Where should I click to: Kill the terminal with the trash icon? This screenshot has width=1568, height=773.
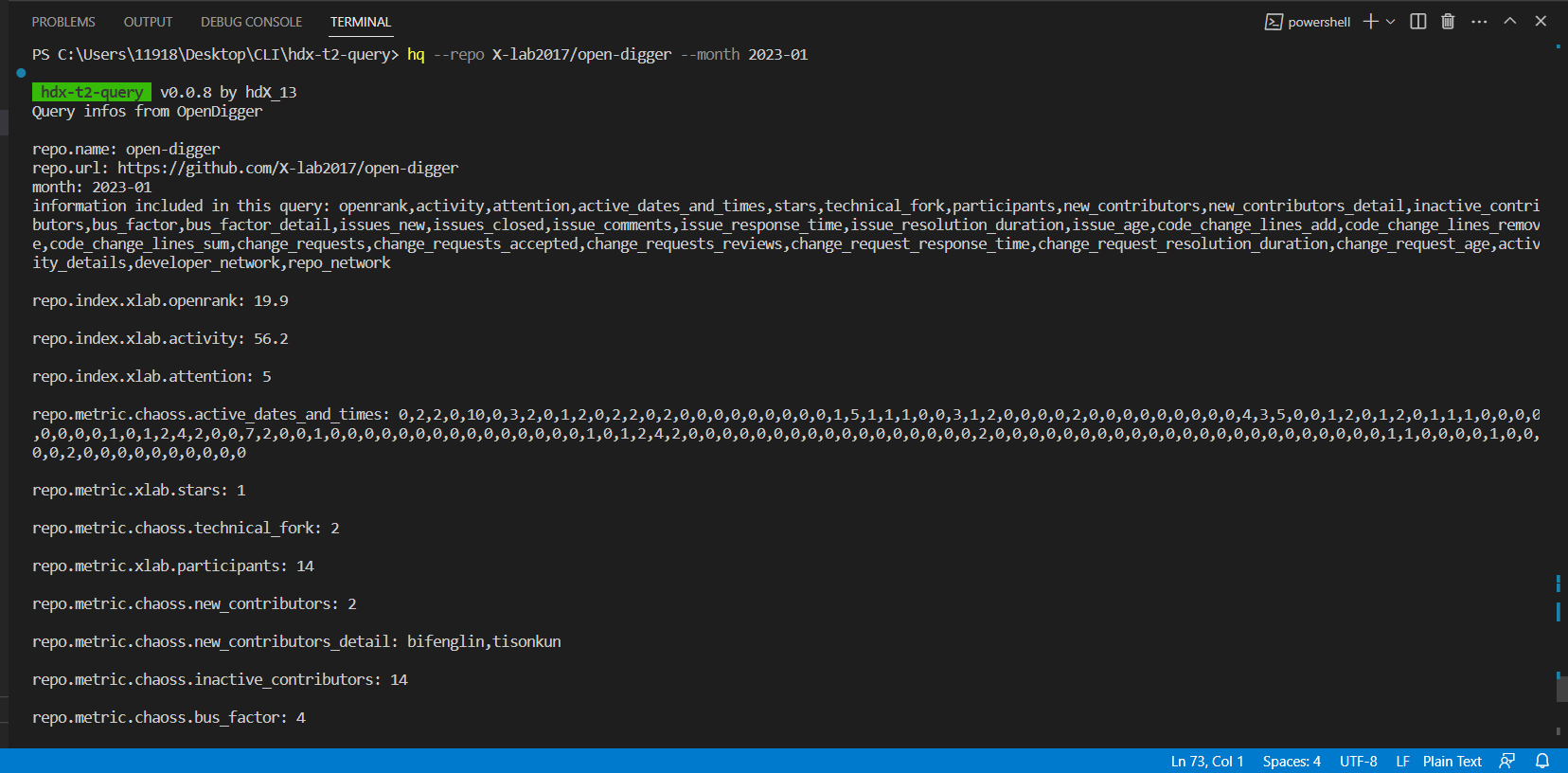point(1448,21)
